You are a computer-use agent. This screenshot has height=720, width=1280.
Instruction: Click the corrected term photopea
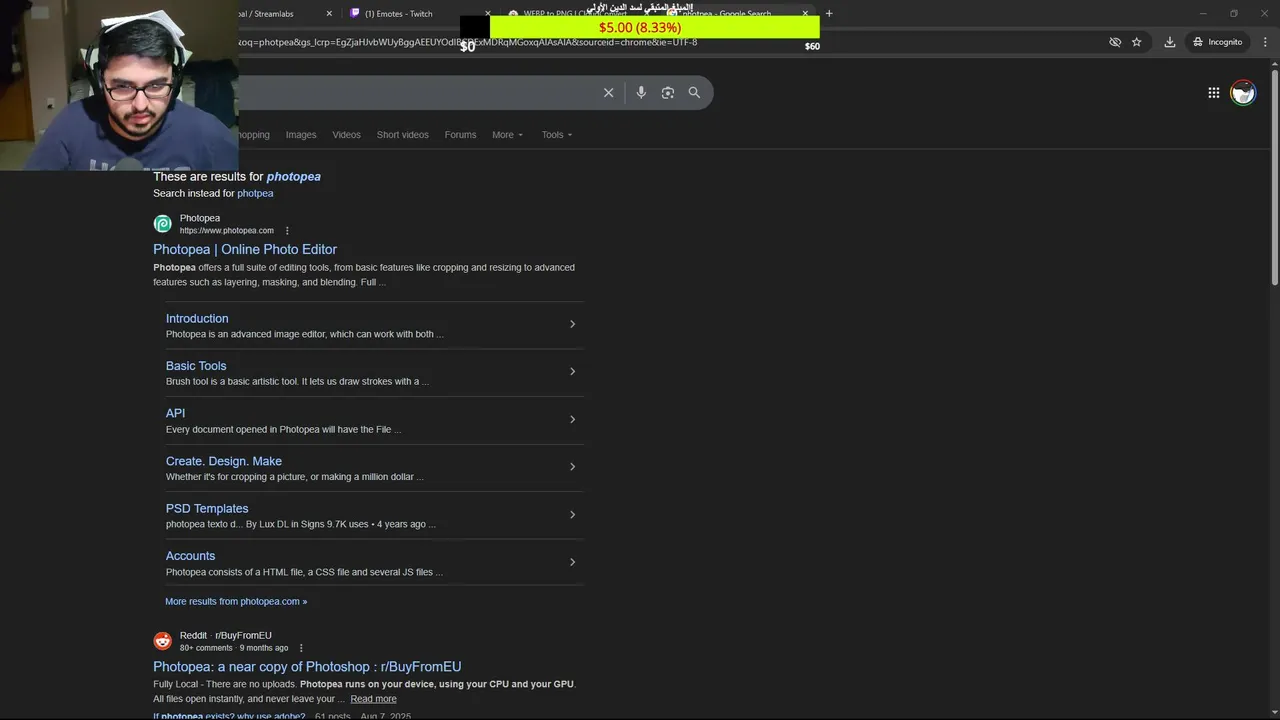point(294,176)
